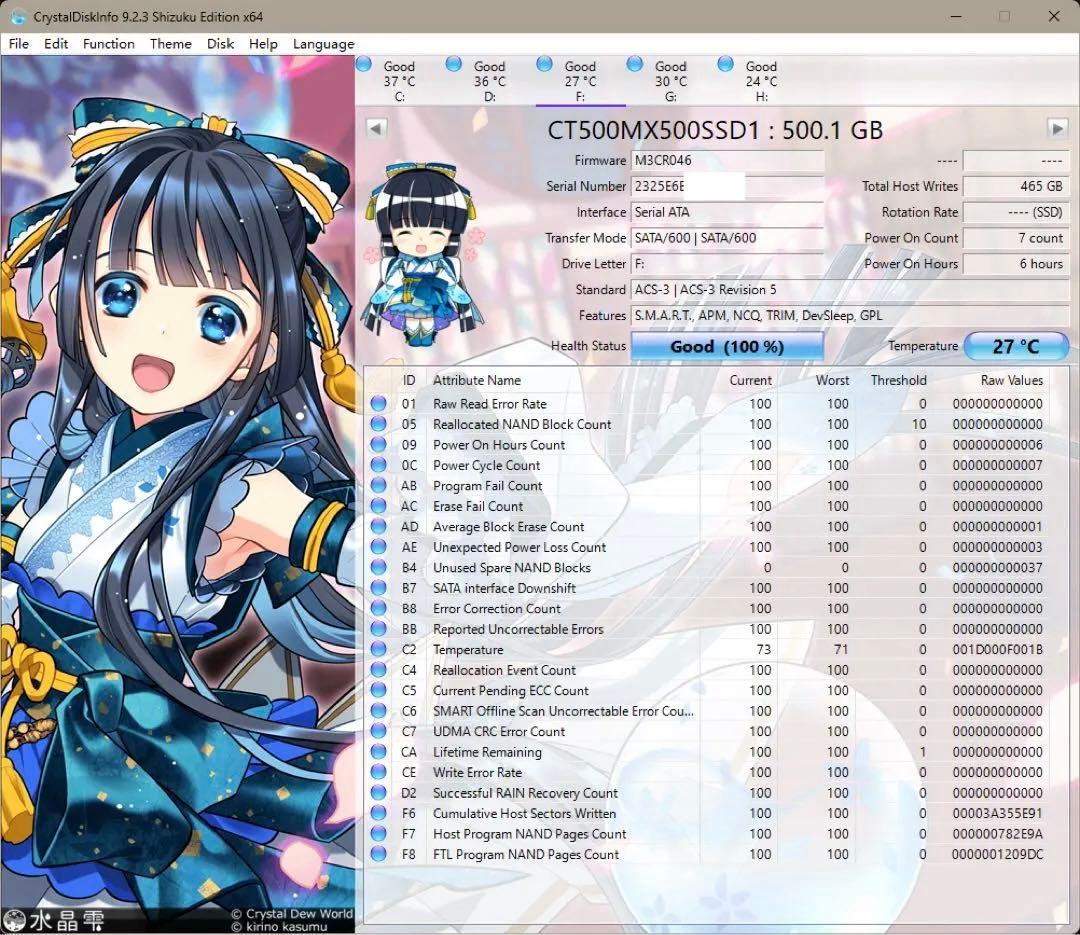Open the Theme menu
Viewport: 1080px width, 935px height.
coord(171,44)
